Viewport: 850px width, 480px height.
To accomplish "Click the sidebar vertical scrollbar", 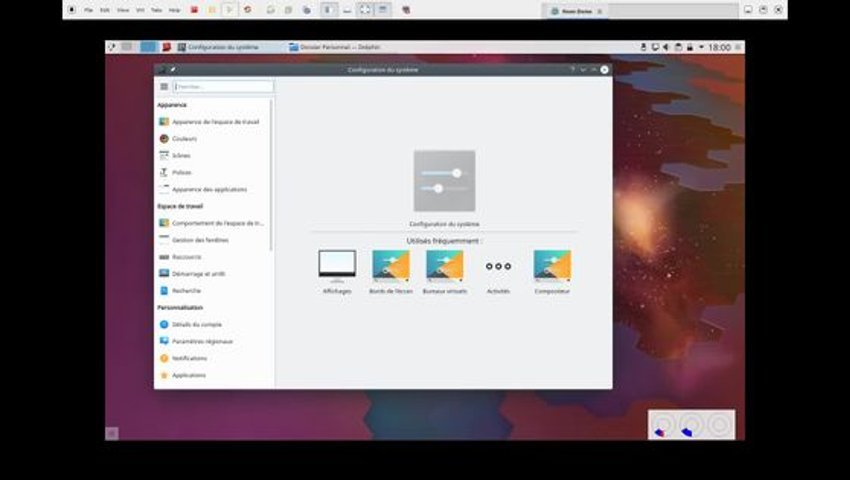I will pos(271,175).
